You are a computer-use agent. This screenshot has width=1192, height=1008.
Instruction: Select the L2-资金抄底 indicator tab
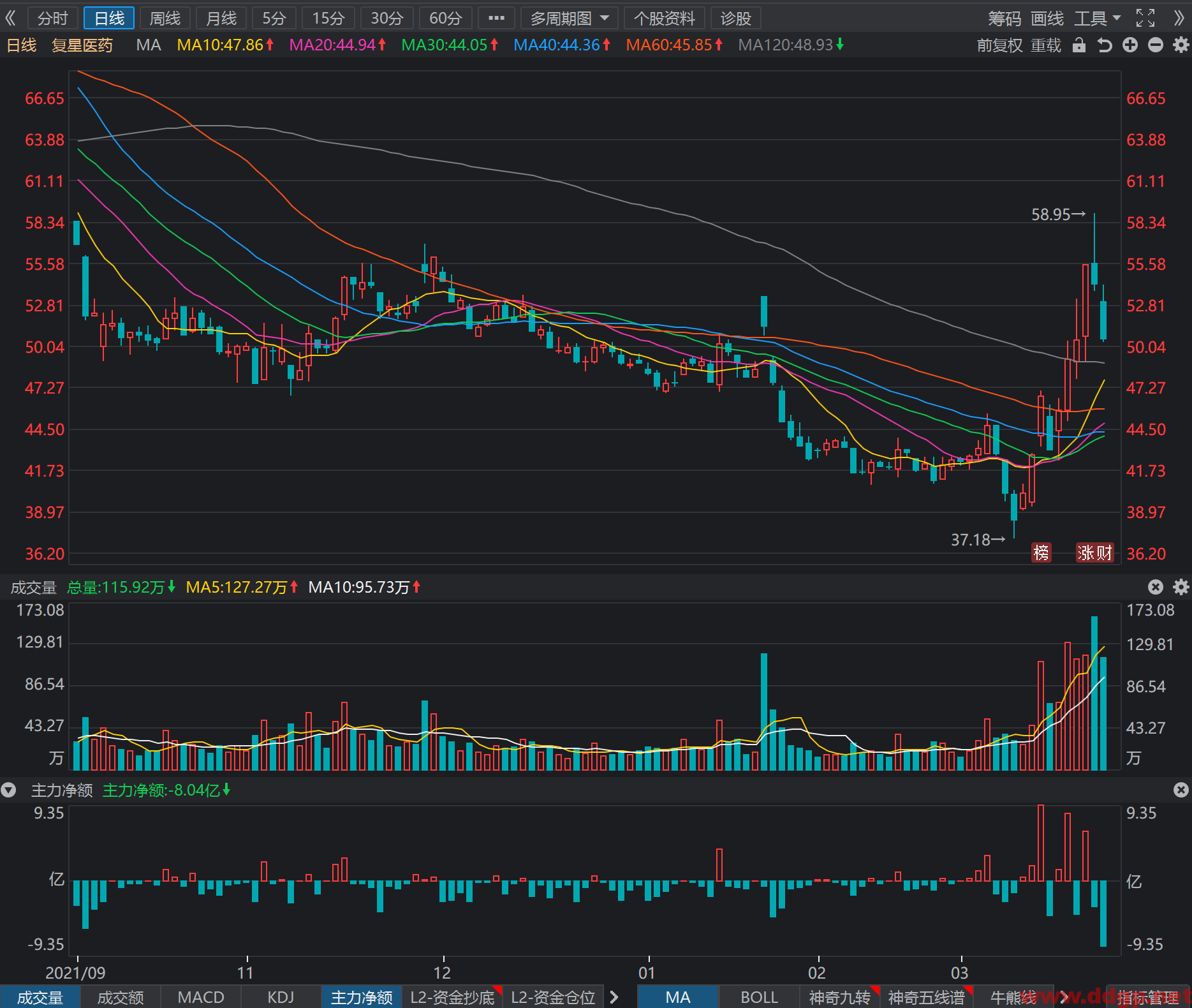(x=452, y=997)
